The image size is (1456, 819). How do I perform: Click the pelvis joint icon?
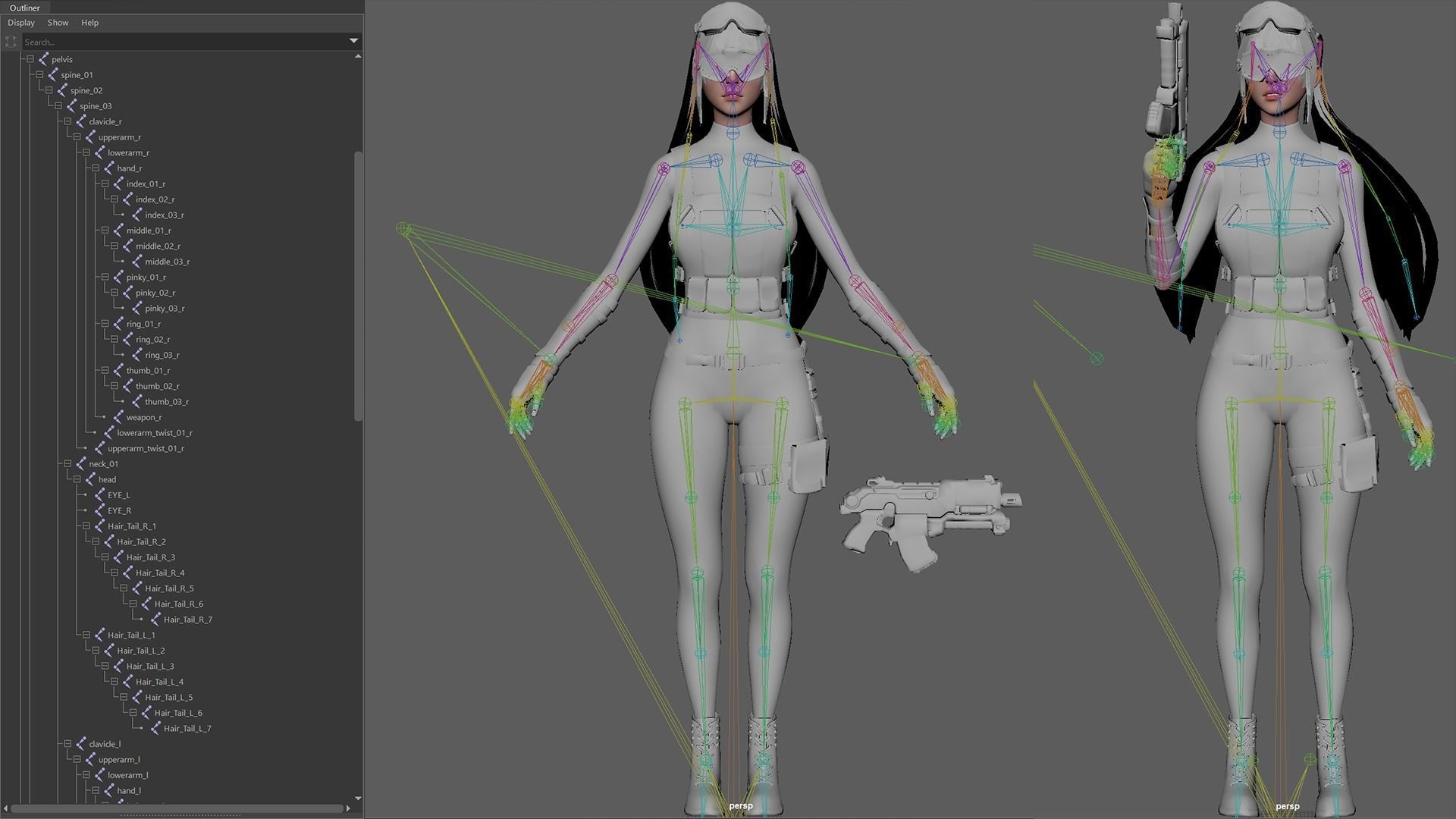44,59
